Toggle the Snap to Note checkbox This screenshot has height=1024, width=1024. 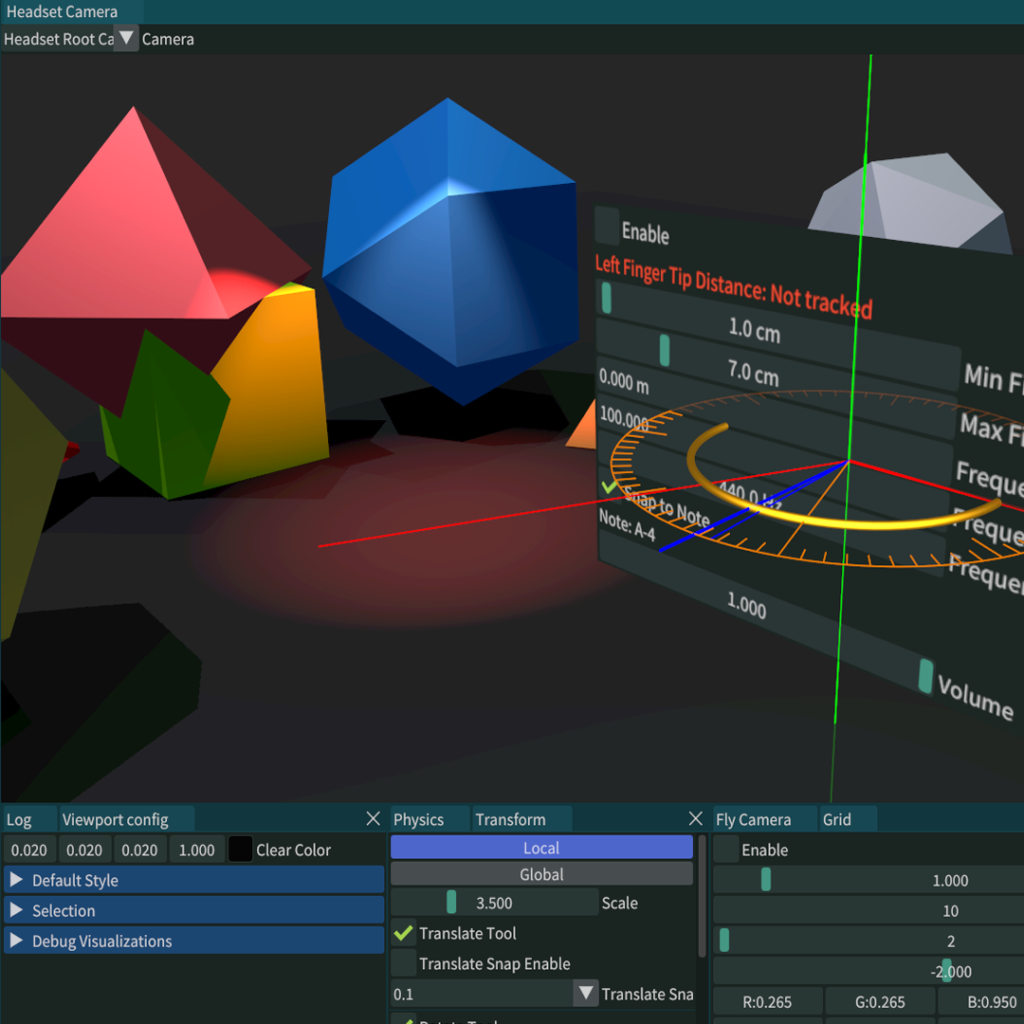click(609, 486)
